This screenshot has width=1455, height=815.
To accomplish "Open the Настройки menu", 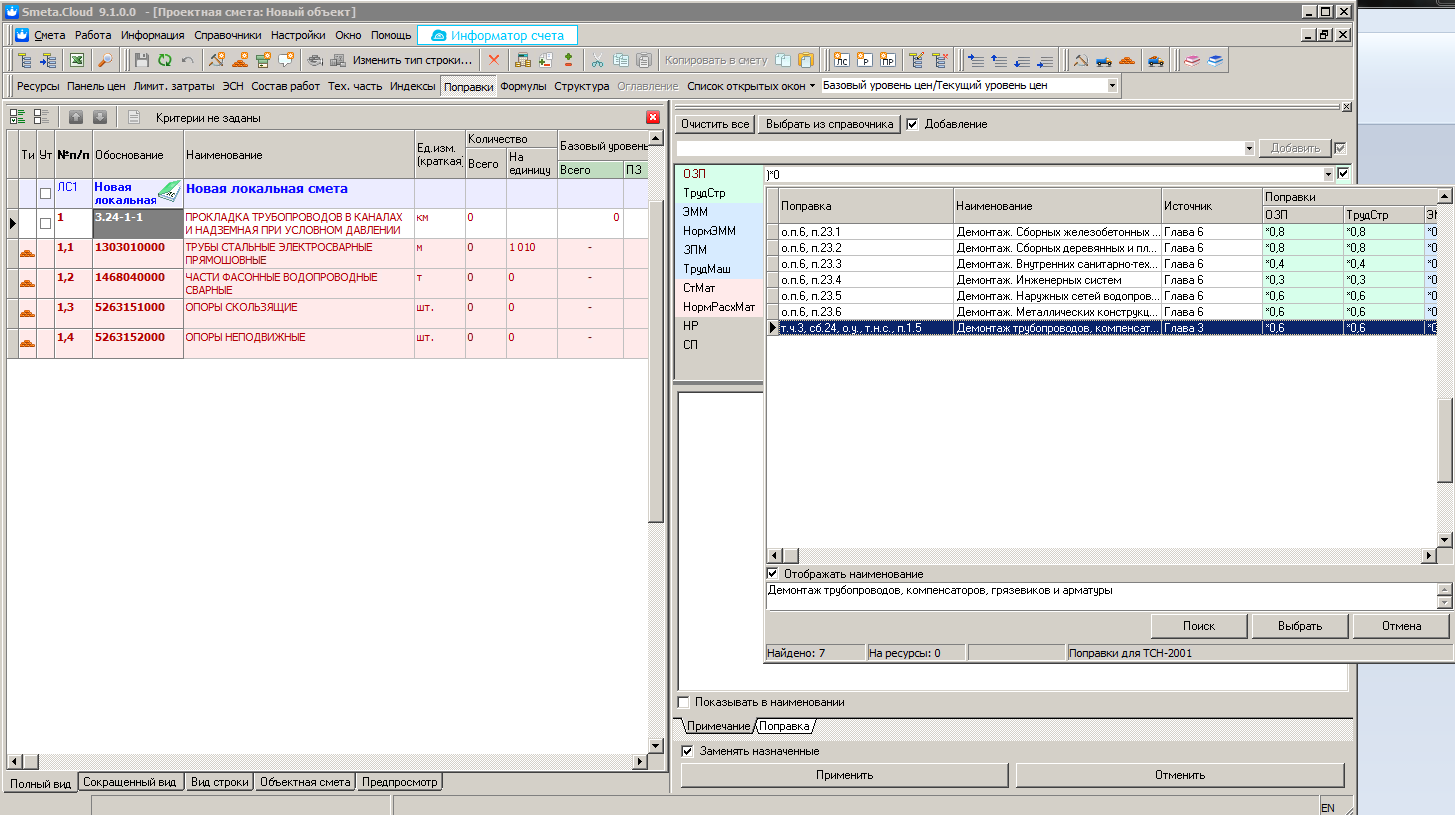I will point(298,35).
